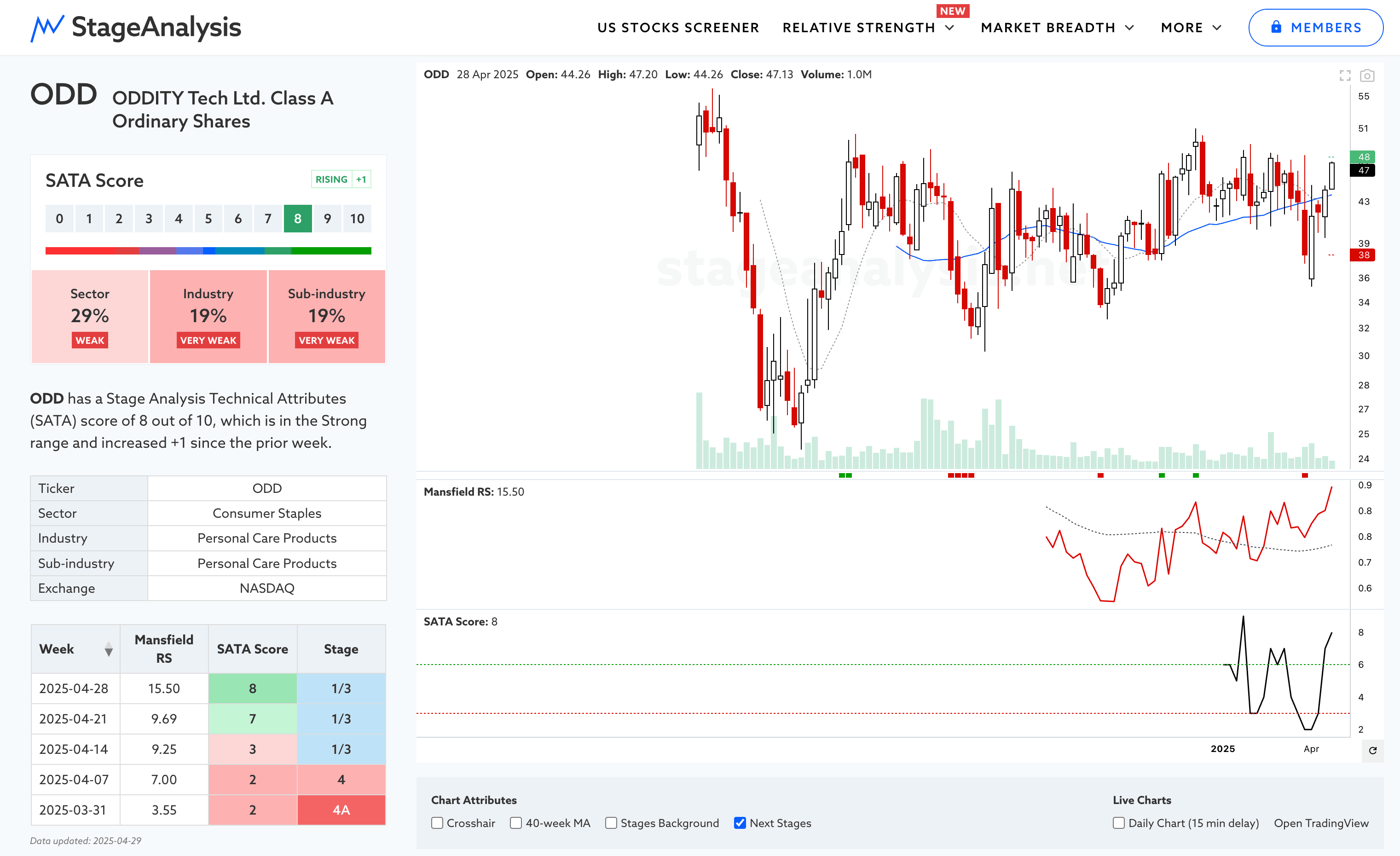Click Mansfield RS value 15.50 in table
Viewport: 1400px width, 856px height.
(x=164, y=688)
